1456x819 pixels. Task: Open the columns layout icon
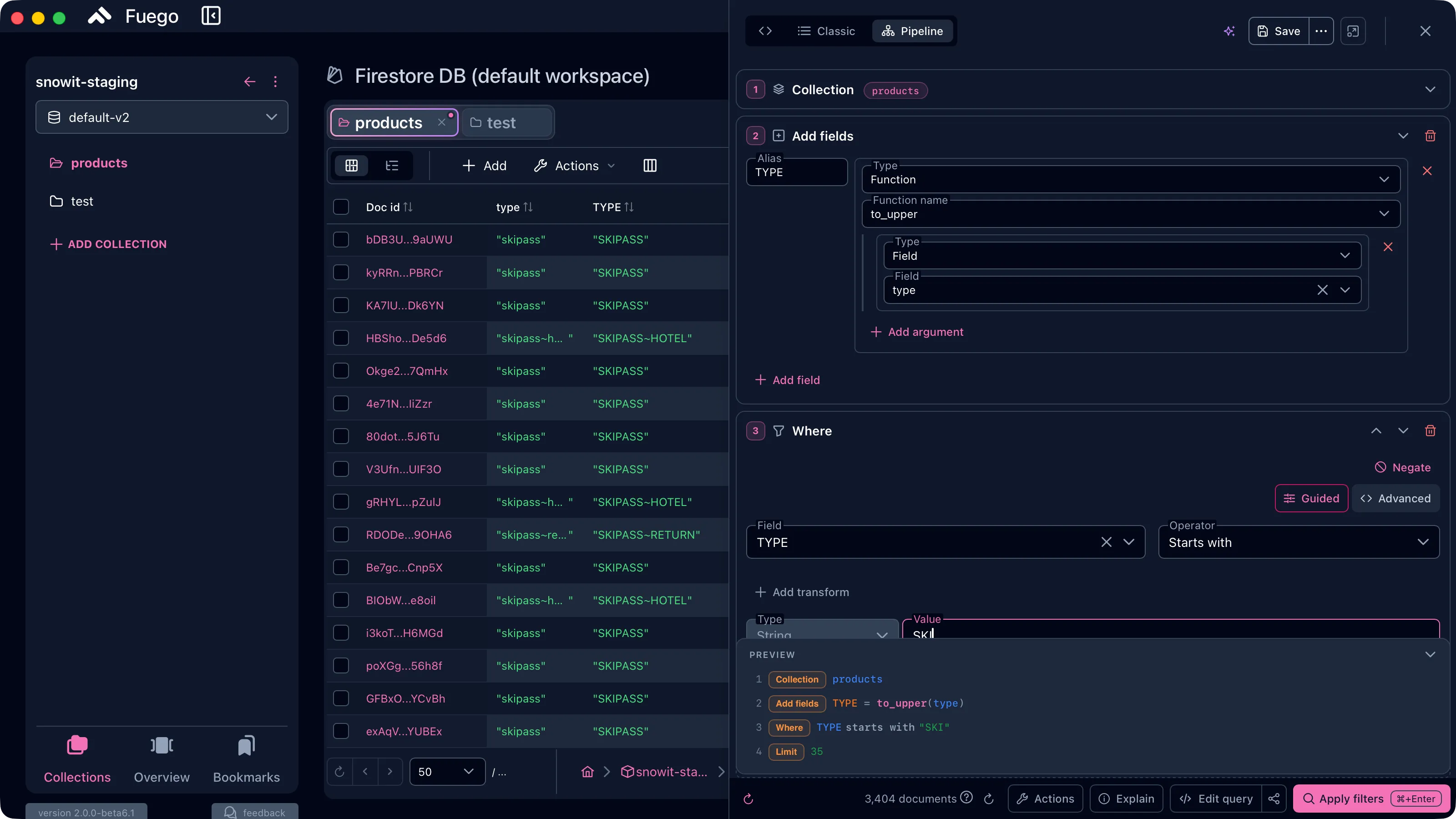point(650,166)
